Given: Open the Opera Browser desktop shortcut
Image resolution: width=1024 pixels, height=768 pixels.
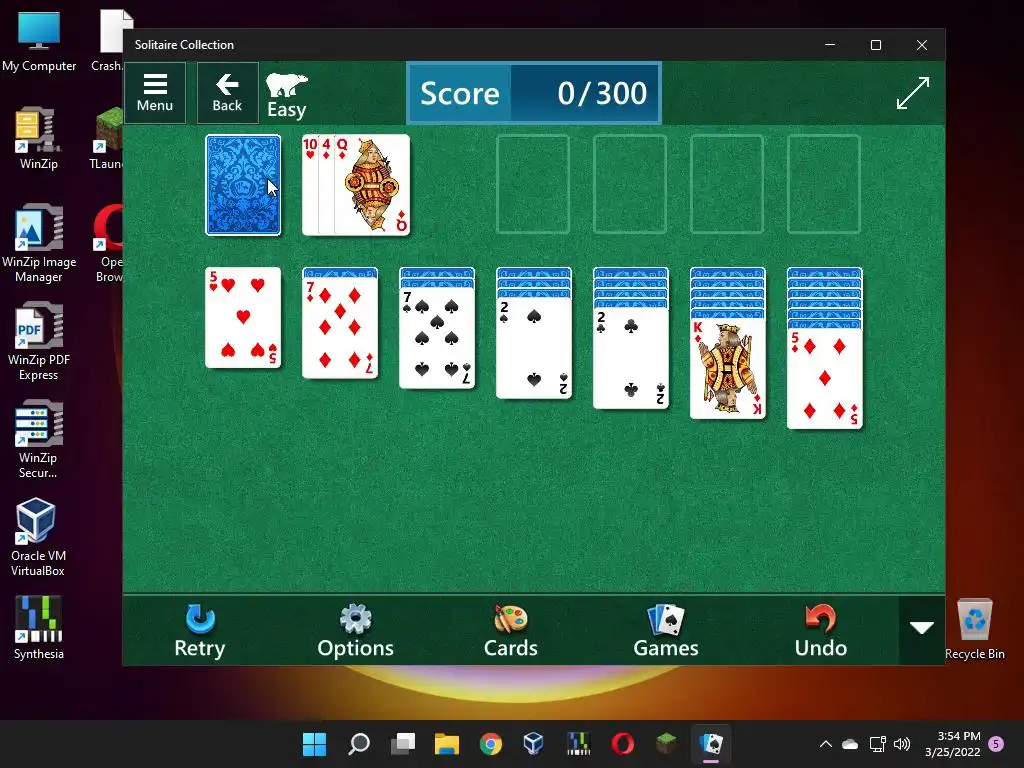Looking at the screenshot, I should click(108, 244).
